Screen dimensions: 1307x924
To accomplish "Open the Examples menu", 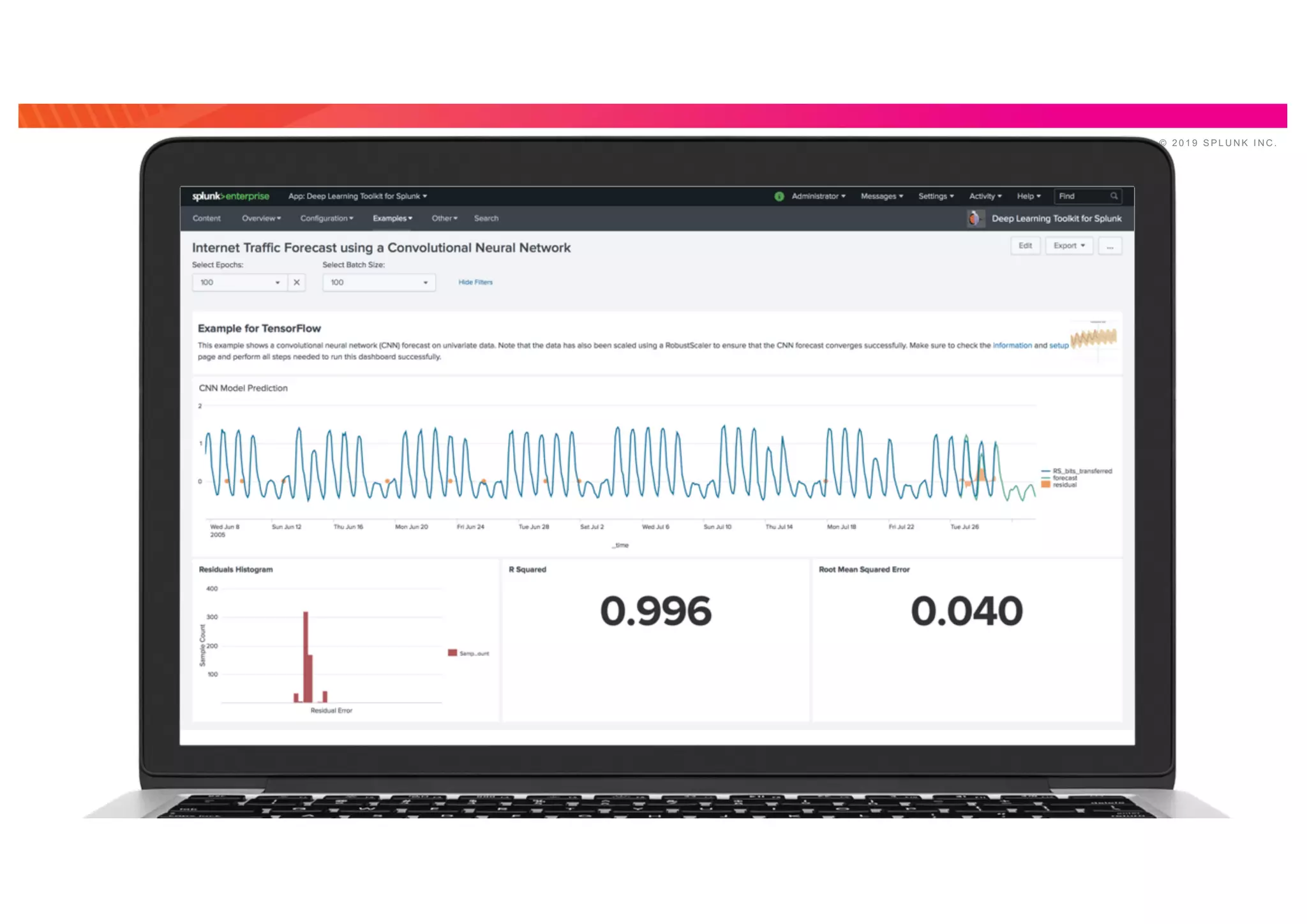I will [392, 218].
